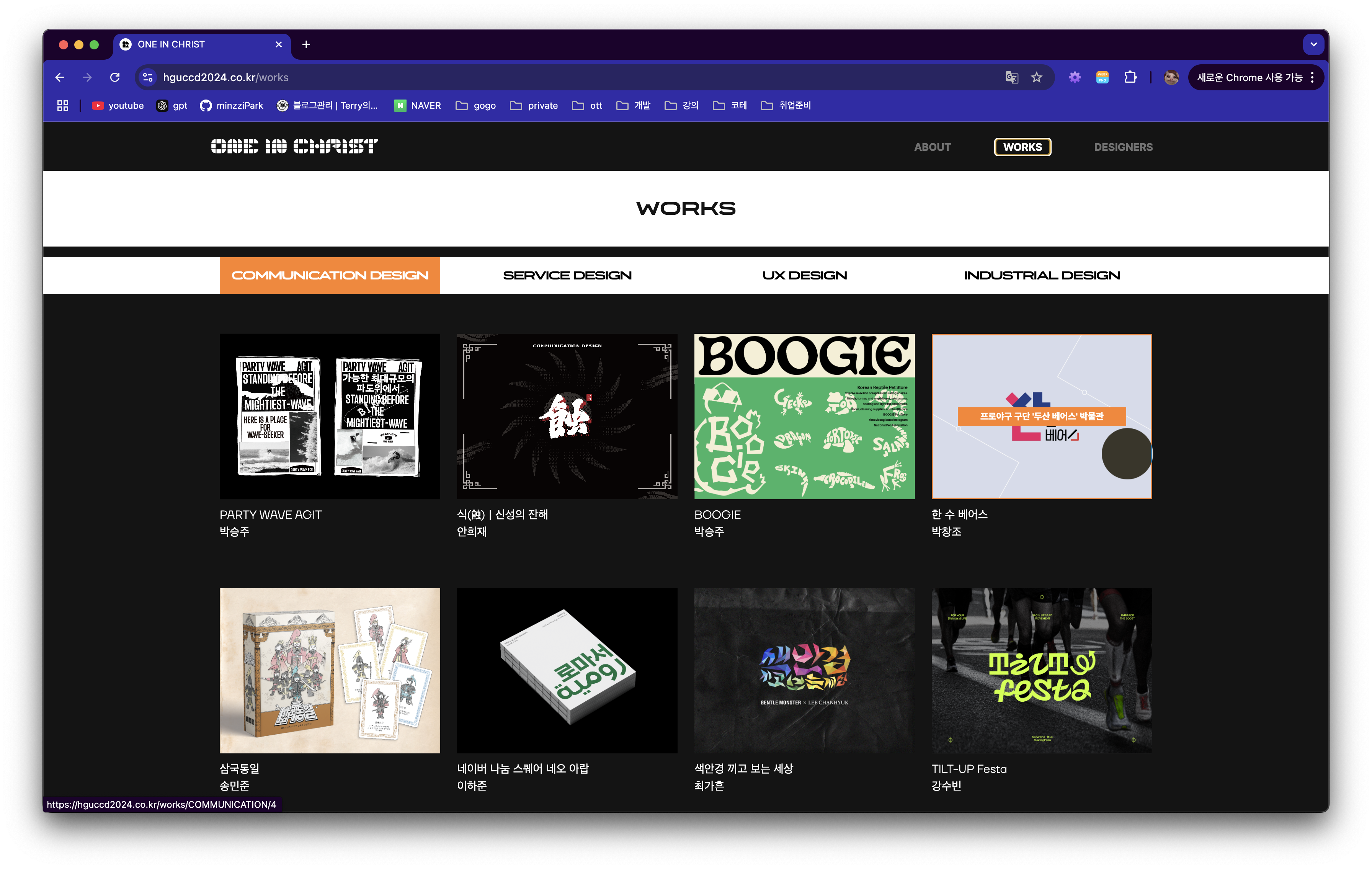Go to the DESIGNERS page
Viewport: 1372px width, 869px height.
click(1122, 147)
